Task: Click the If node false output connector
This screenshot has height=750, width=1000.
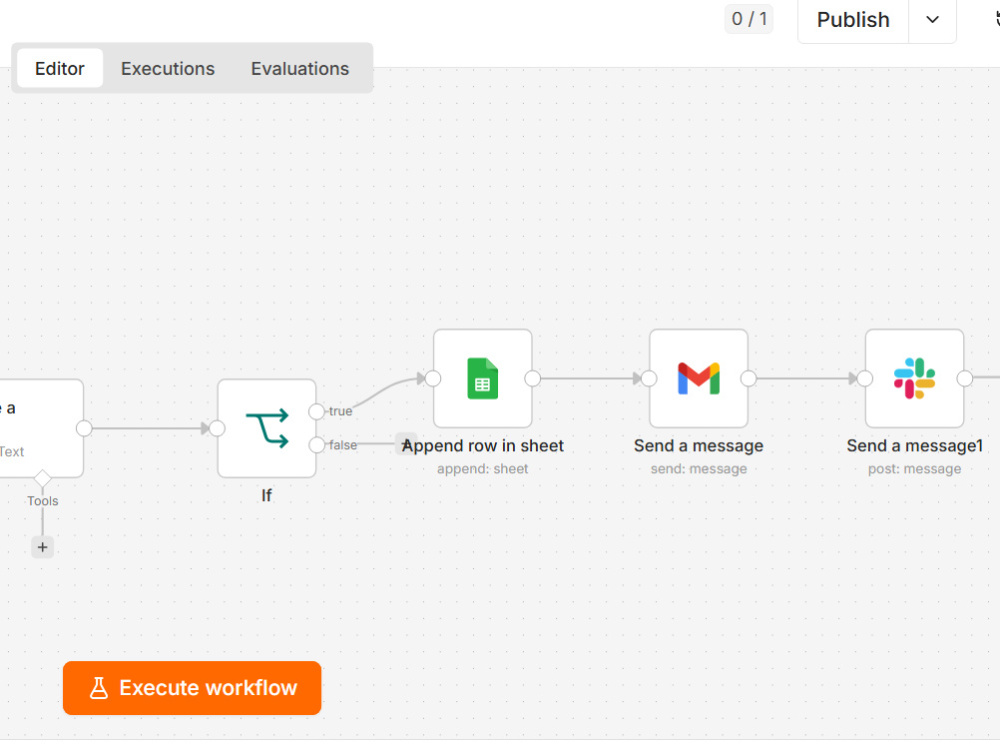Action: point(316,445)
